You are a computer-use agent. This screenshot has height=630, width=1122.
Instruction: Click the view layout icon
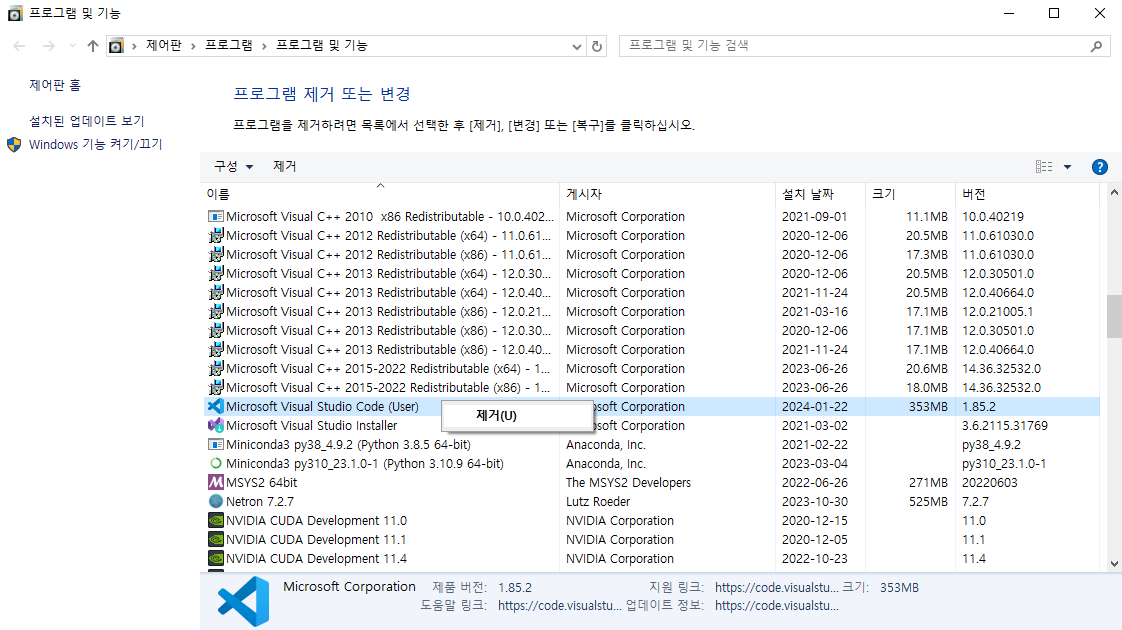click(1044, 167)
